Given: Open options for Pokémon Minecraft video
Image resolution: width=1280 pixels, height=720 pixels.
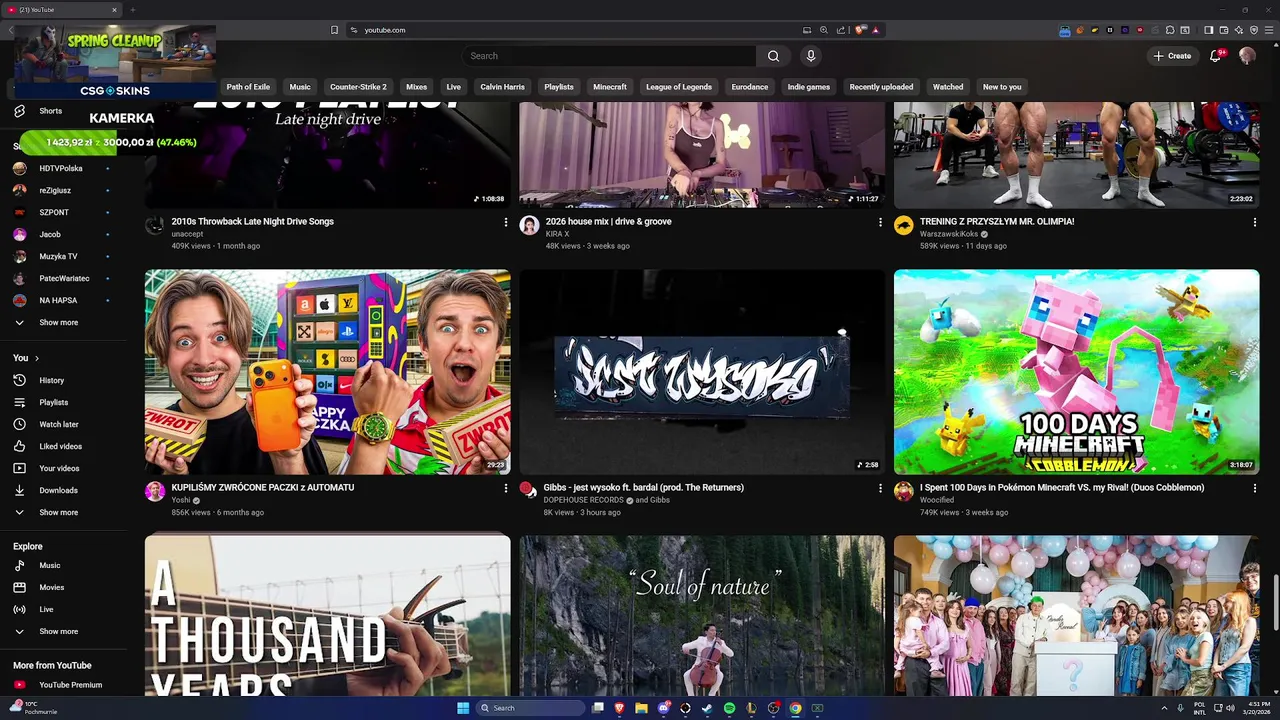Looking at the screenshot, I should pos(1255,488).
